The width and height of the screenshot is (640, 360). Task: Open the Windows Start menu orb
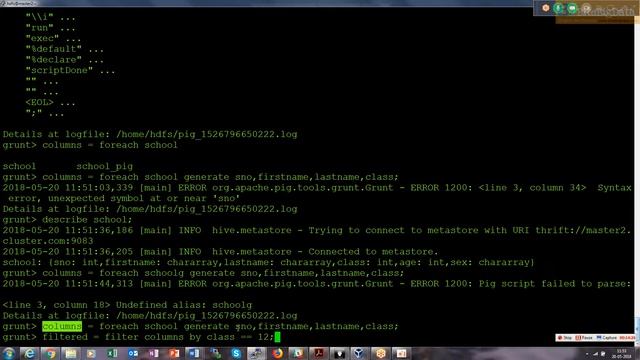9,353
